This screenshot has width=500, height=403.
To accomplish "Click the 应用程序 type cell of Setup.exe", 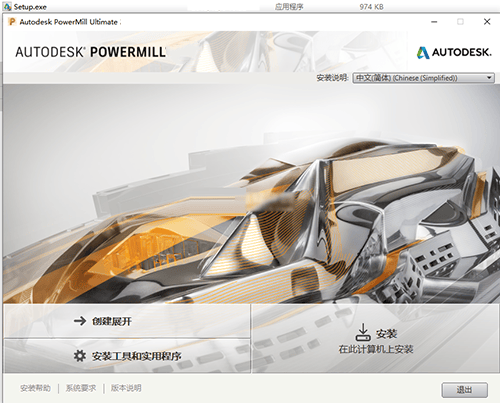I will [x=289, y=7].
